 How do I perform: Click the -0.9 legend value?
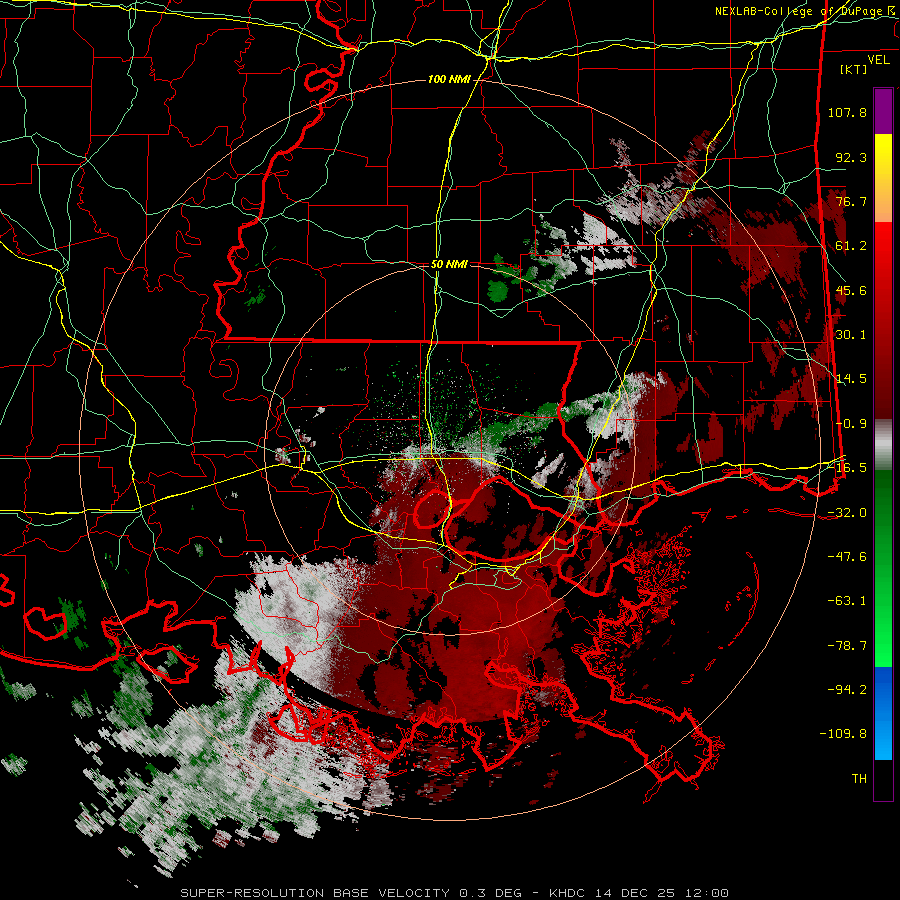[851, 424]
